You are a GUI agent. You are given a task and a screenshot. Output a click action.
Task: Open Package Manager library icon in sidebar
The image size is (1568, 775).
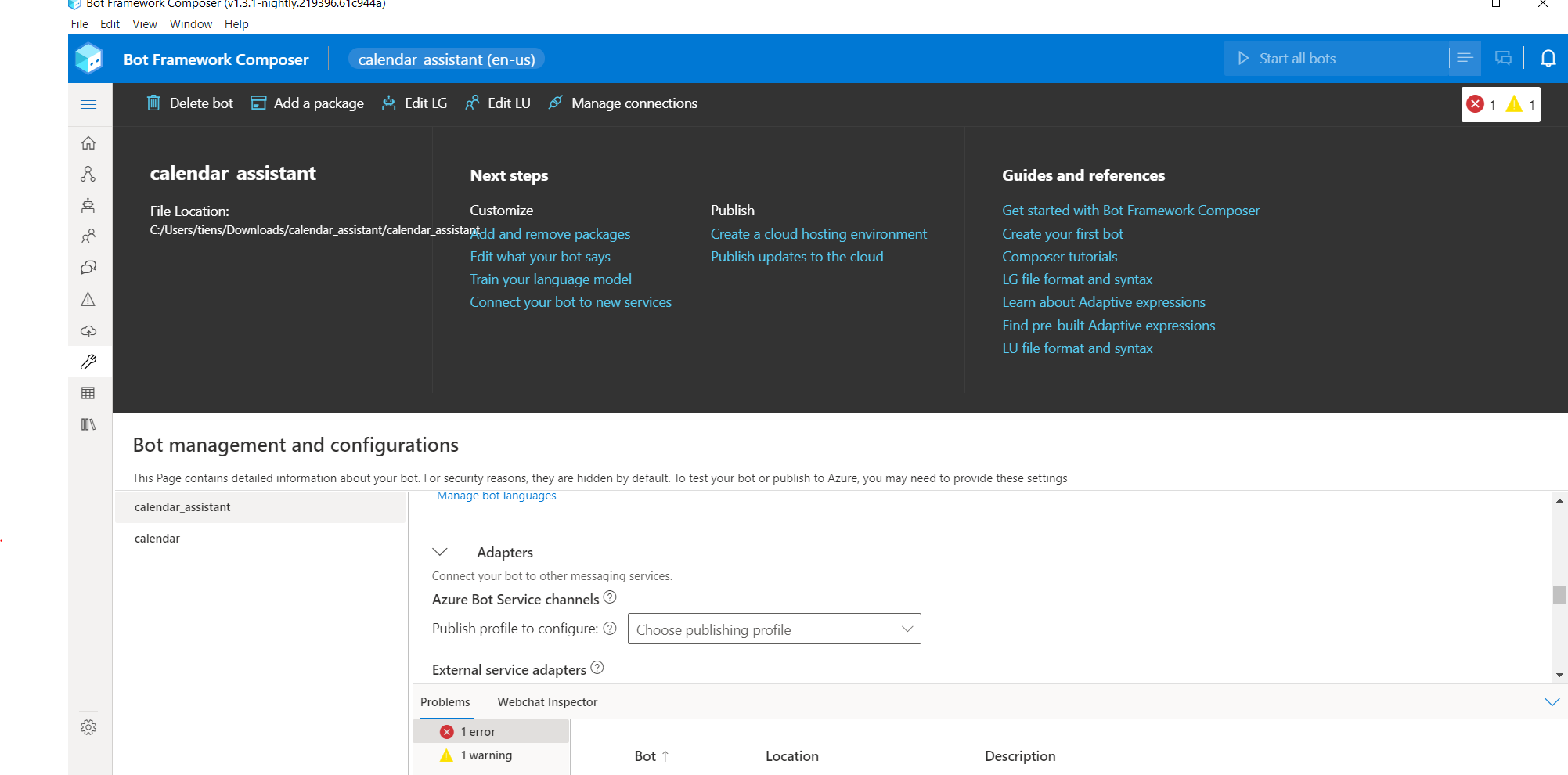(x=88, y=424)
